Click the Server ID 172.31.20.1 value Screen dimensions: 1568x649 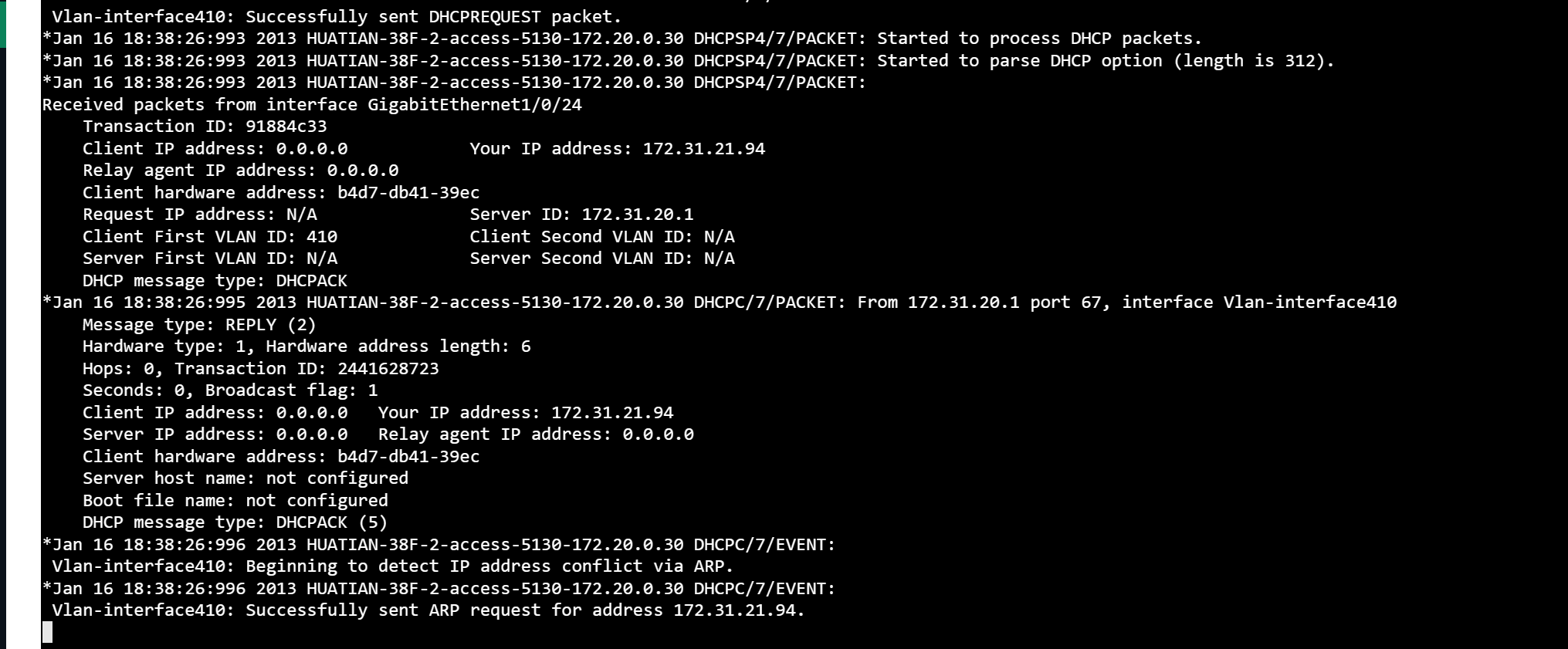pyautogui.click(x=637, y=215)
